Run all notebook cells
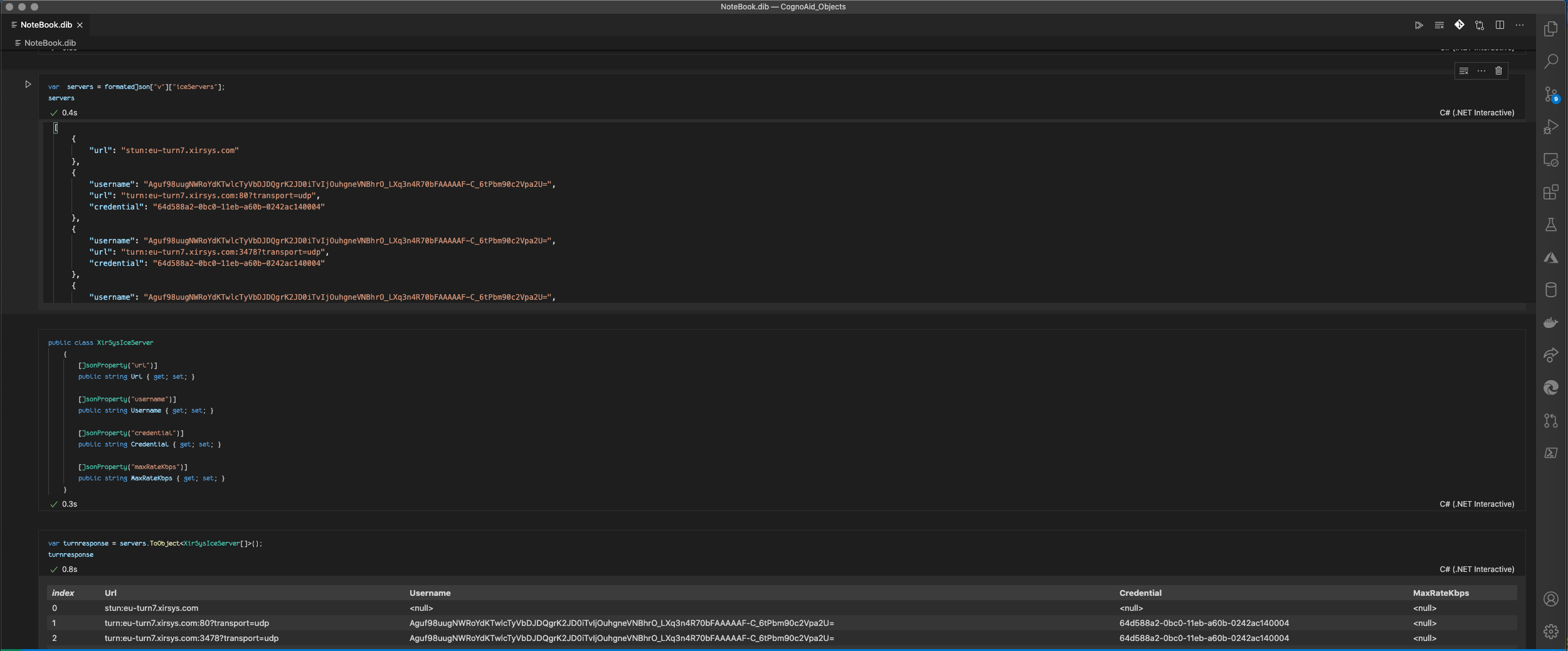The height and width of the screenshot is (651, 1568). [1419, 25]
